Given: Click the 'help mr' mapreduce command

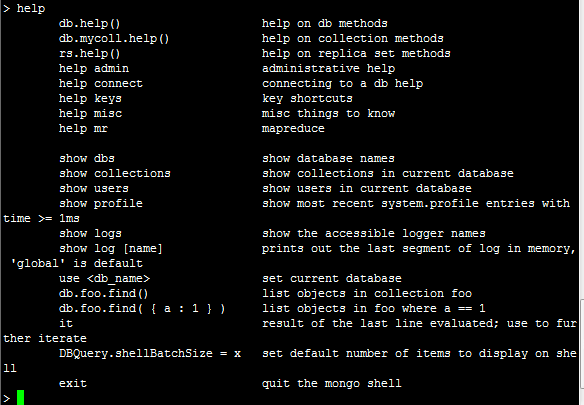Looking at the screenshot, I should (83, 129).
